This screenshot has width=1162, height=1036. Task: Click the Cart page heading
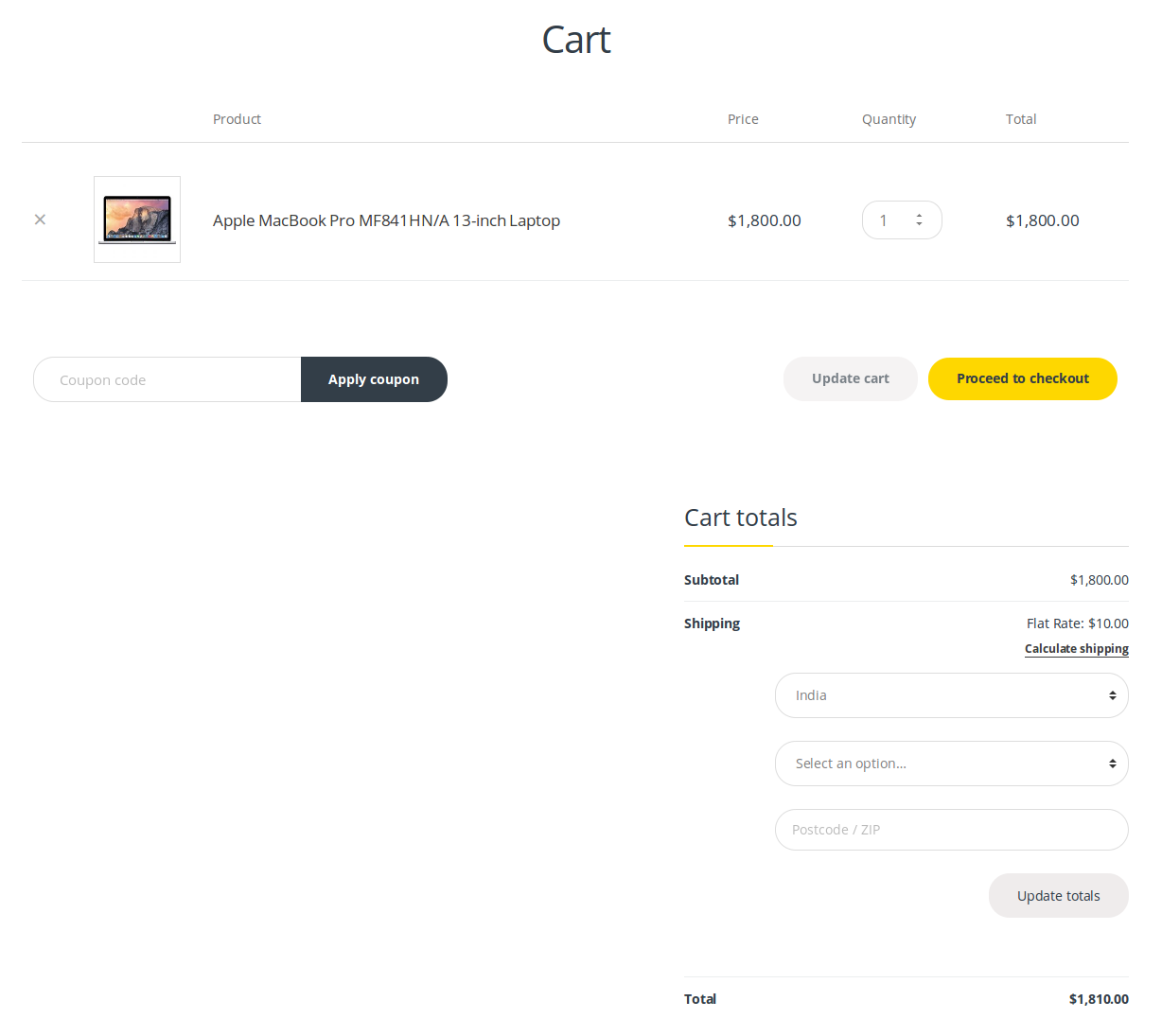coord(576,40)
